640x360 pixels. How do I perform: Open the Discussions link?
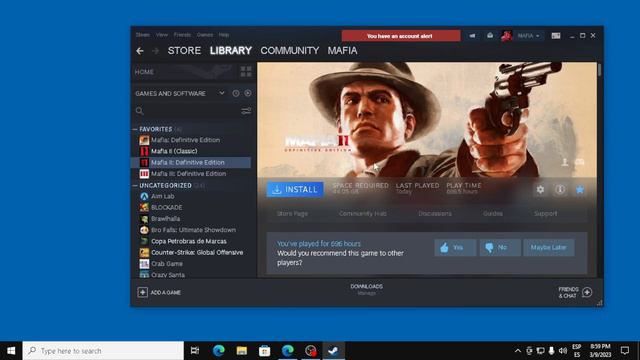(435, 213)
